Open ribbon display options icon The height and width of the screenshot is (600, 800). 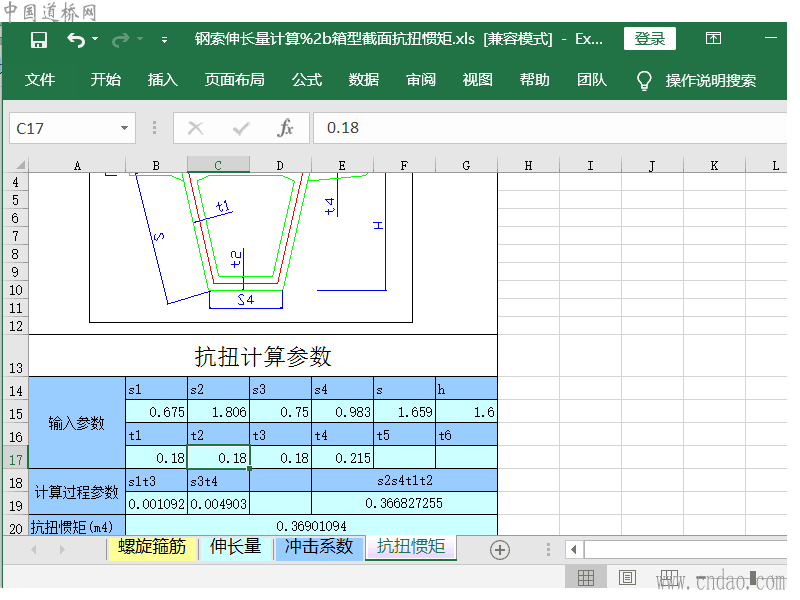coord(713,38)
